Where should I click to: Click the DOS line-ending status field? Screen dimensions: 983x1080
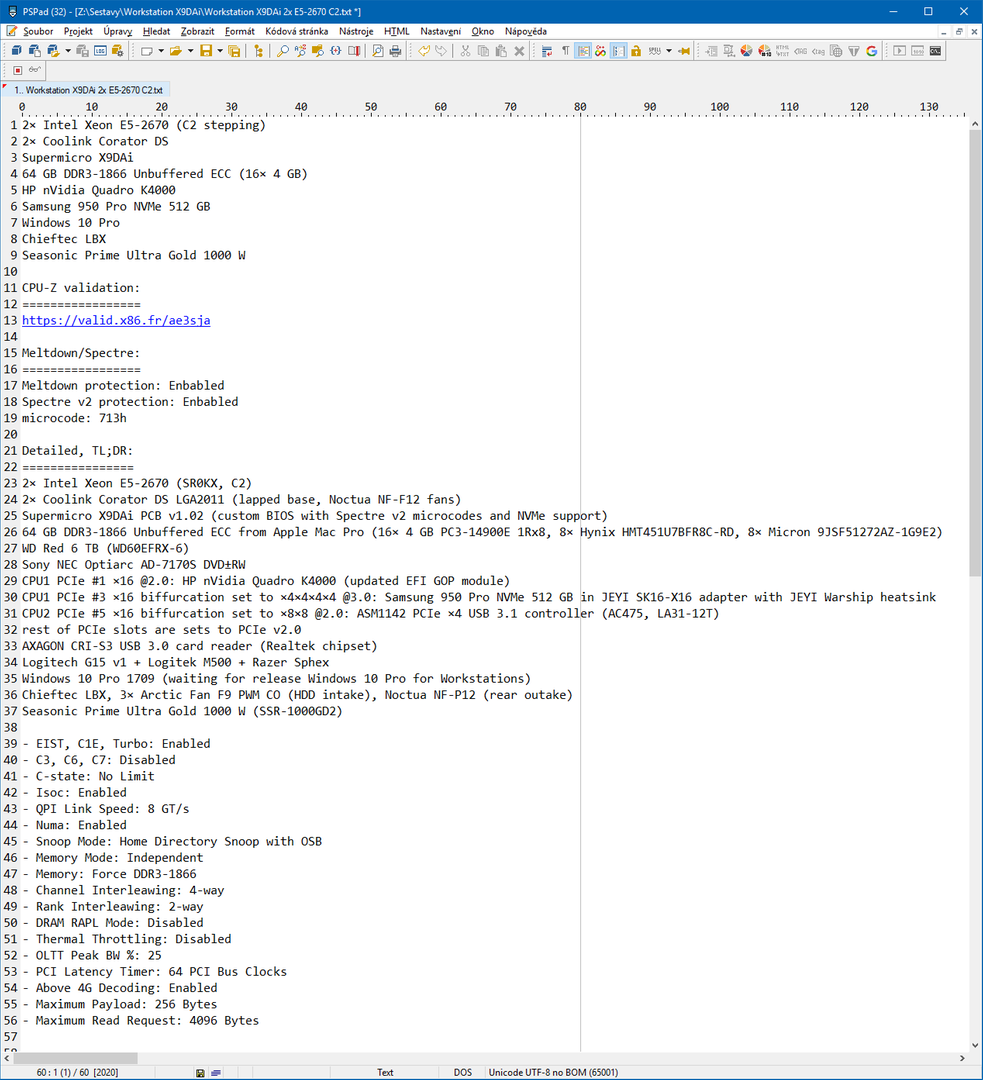click(x=463, y=1072)
